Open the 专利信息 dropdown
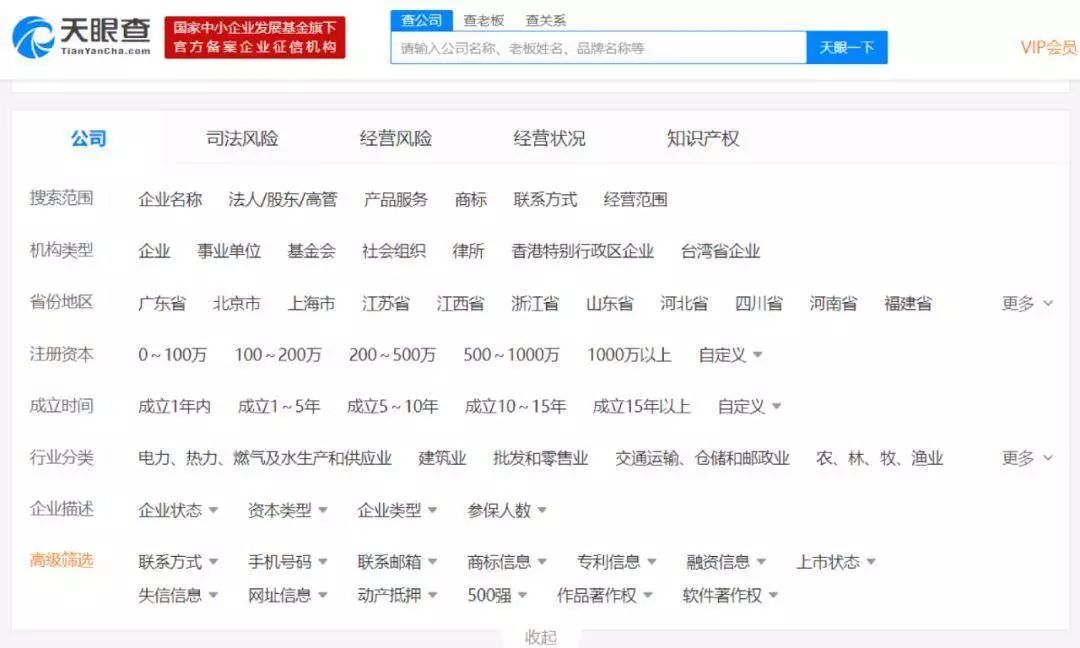The height and width of the screenshot is (648, 1080). [616, 562]
